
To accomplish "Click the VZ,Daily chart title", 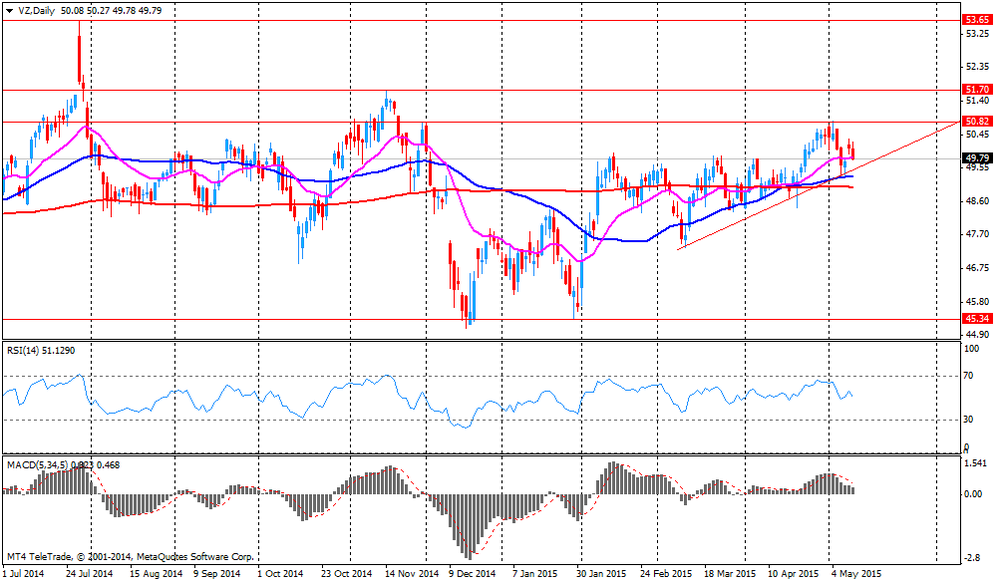I will (36, 11).
